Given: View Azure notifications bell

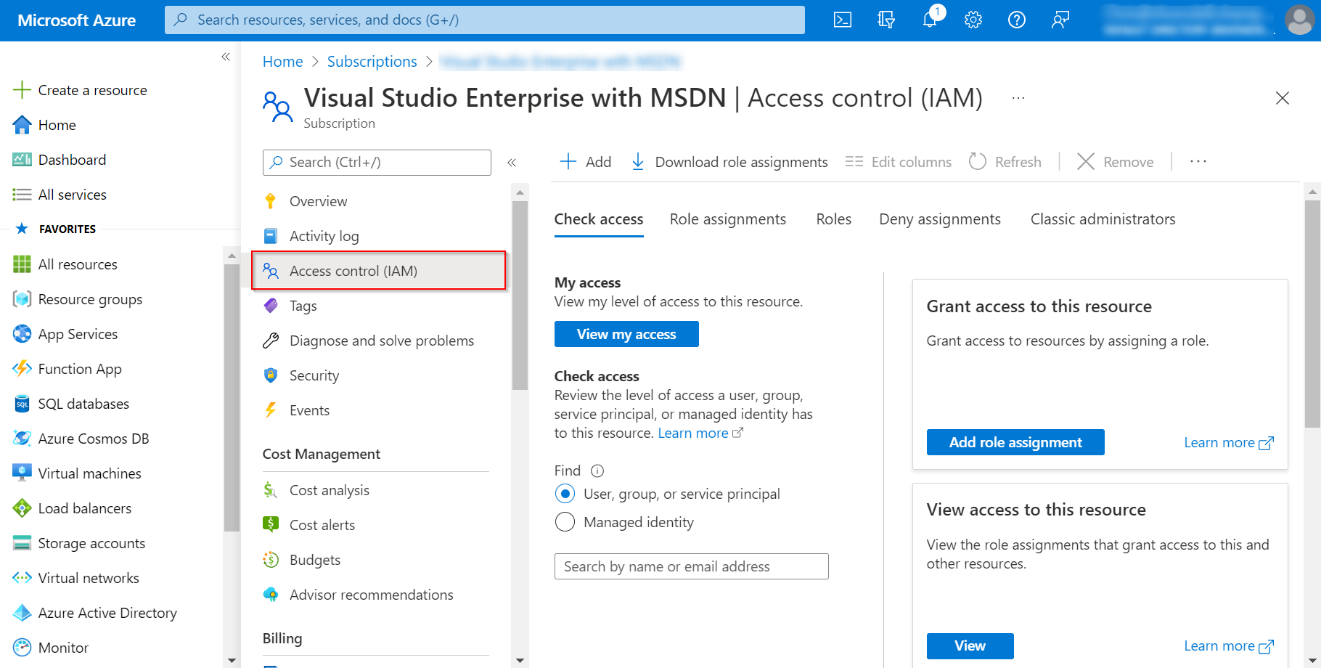Looking at the screenshot, I should click(x=930, y=19).
